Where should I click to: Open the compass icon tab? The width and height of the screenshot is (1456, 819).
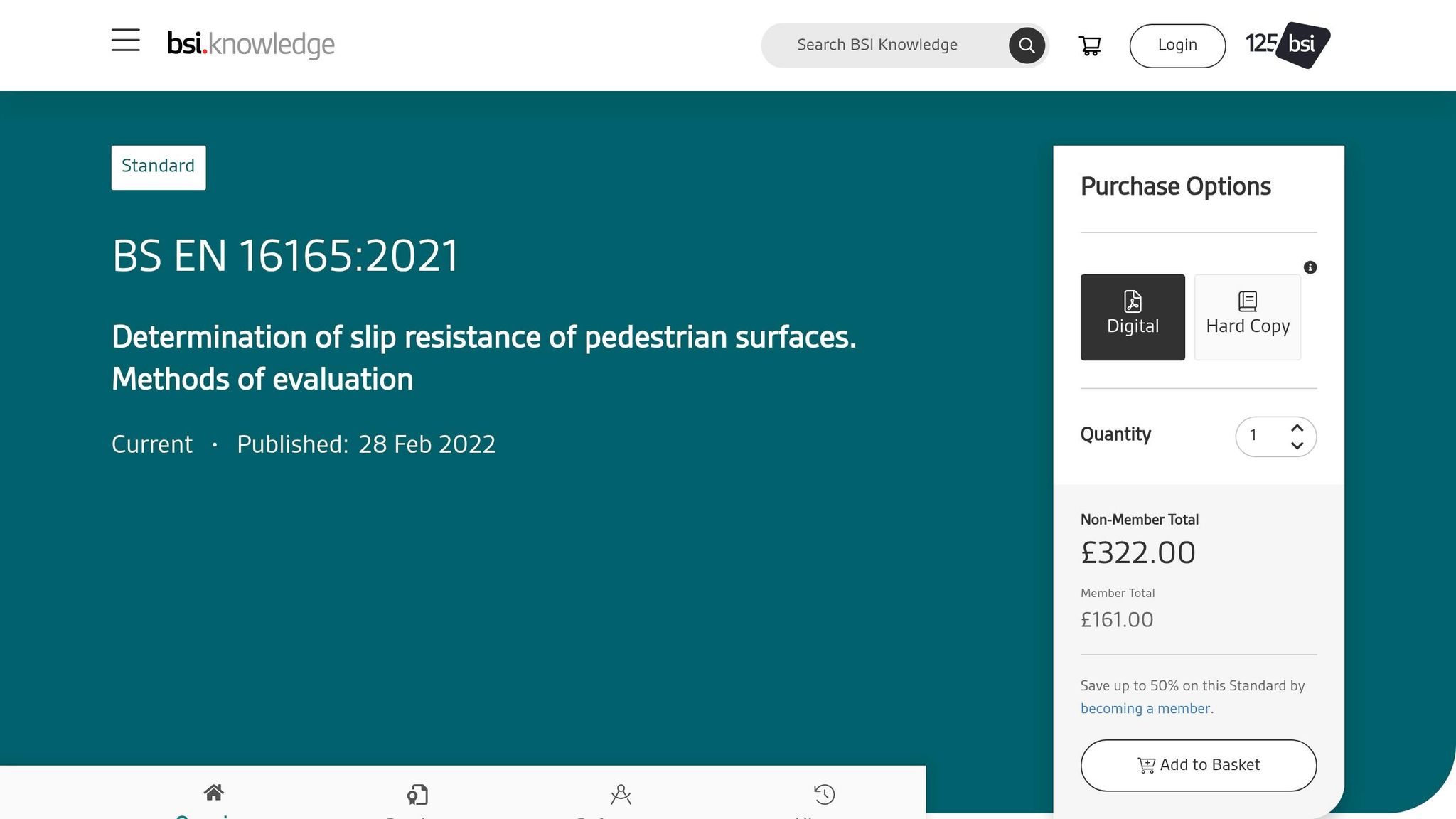(621, 794)
